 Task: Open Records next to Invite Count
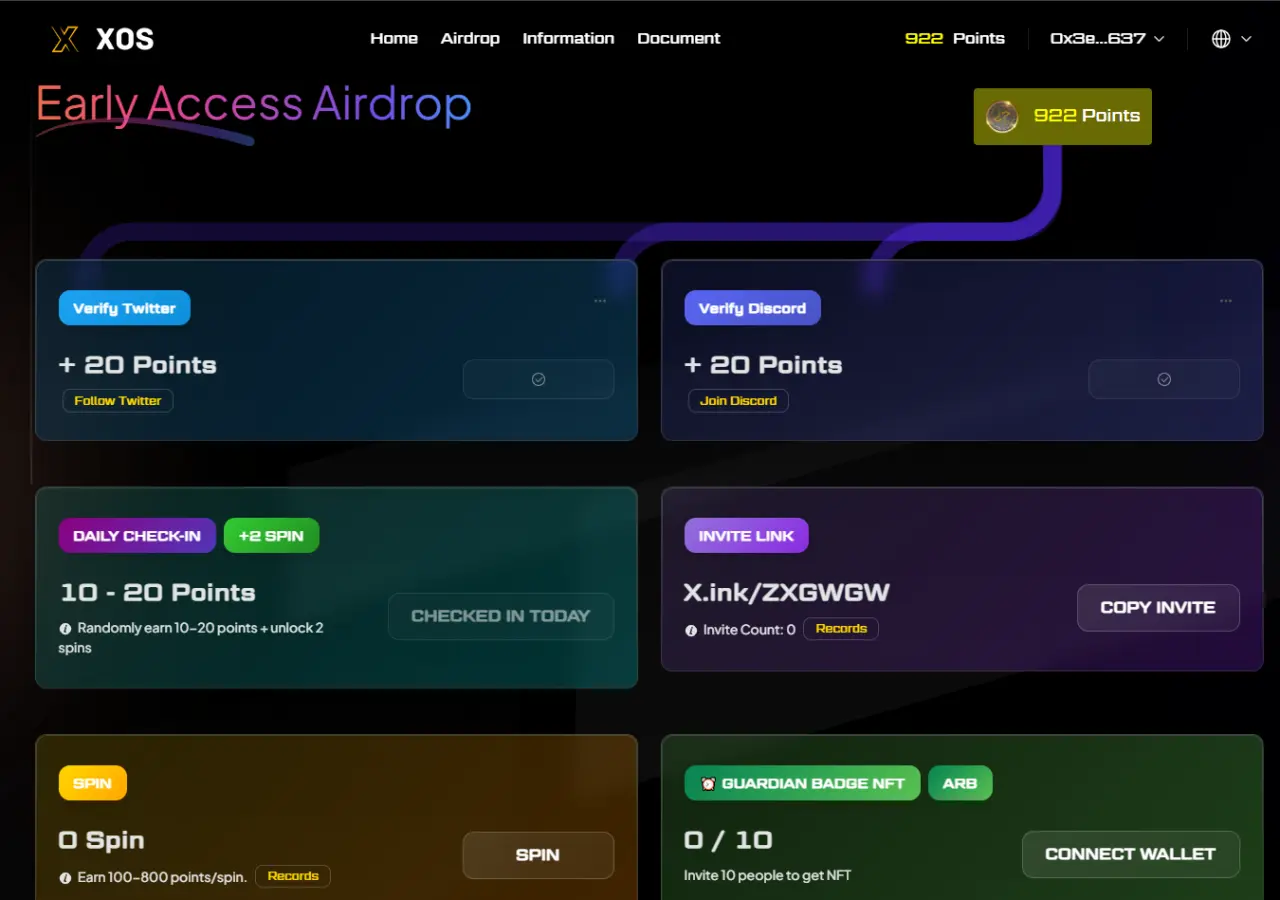(x=841, y=629)
